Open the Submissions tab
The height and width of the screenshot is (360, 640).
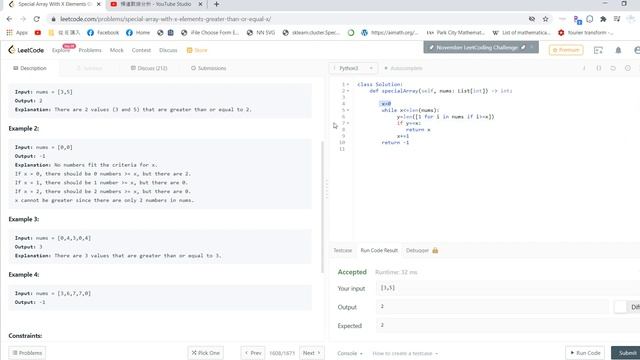click(x=209, y=68)
